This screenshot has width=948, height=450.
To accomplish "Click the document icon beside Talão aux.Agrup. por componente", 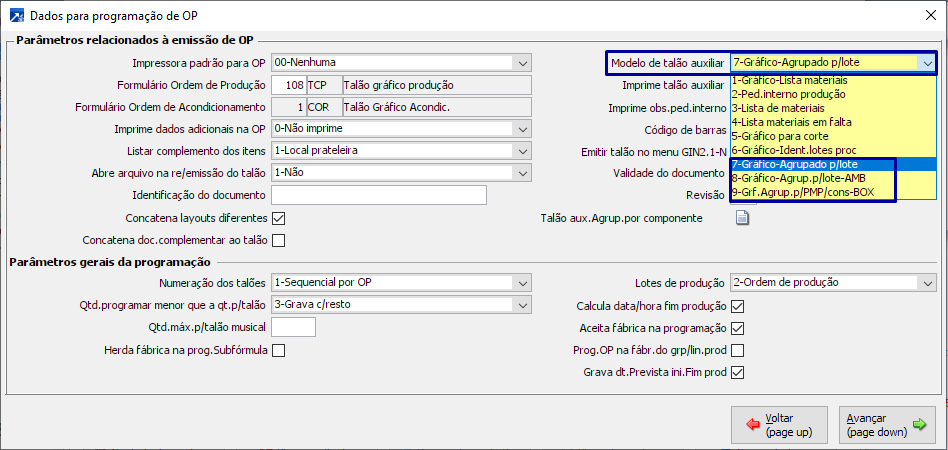I will 743,219.
